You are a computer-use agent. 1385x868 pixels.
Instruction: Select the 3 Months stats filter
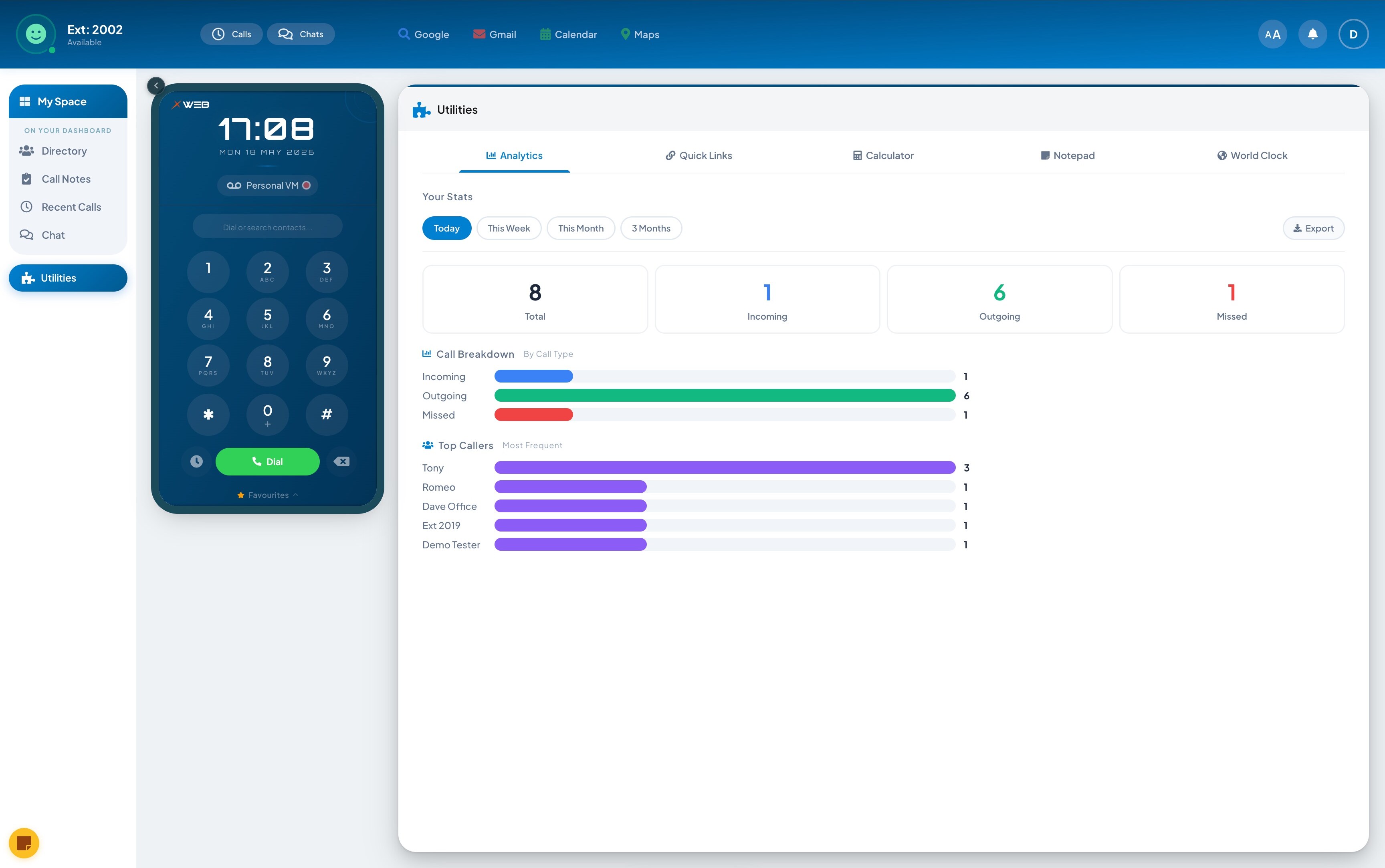pyautogui.click(x=651, y=228)
